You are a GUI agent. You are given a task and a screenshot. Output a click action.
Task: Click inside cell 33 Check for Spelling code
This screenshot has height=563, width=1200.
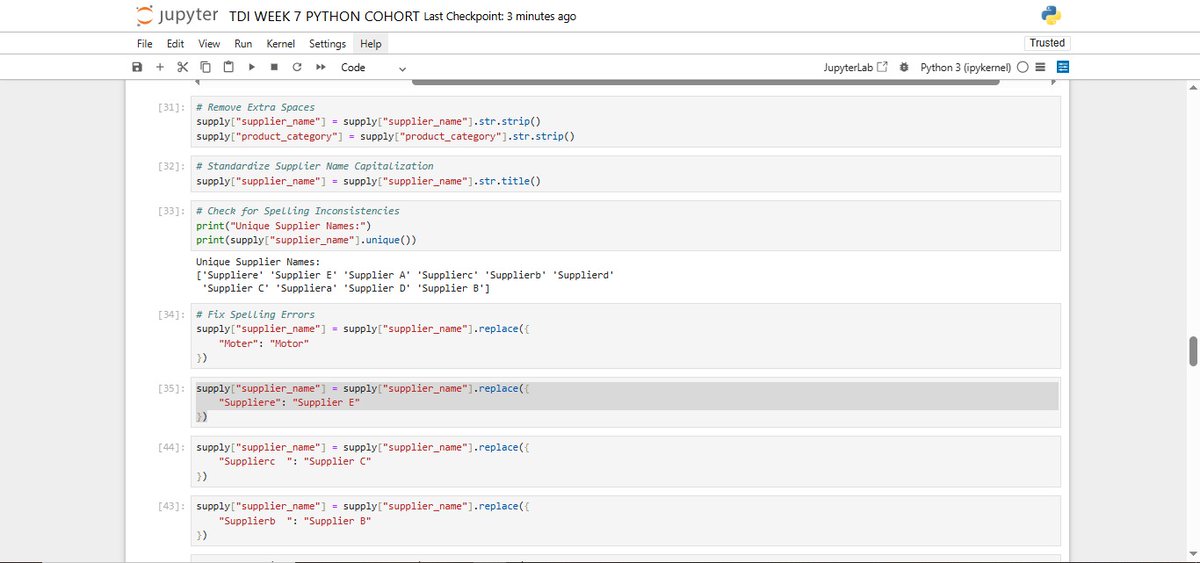(625, 225)
